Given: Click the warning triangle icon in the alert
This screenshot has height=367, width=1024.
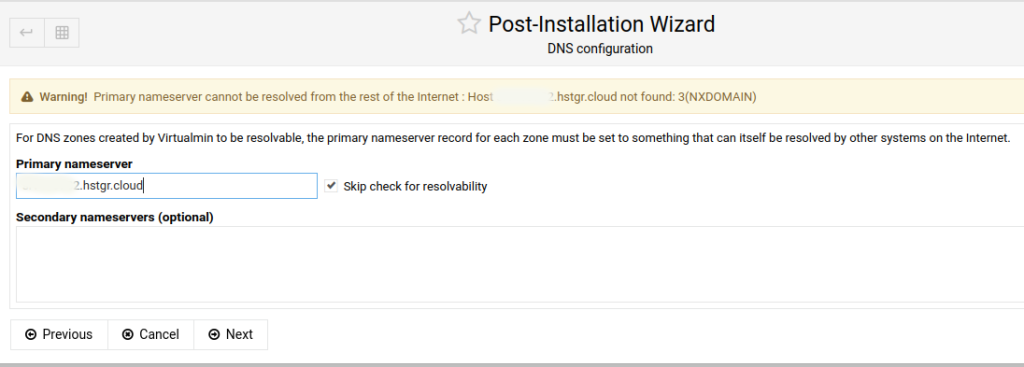Looking at the screenshot, I should coord(27,97).
